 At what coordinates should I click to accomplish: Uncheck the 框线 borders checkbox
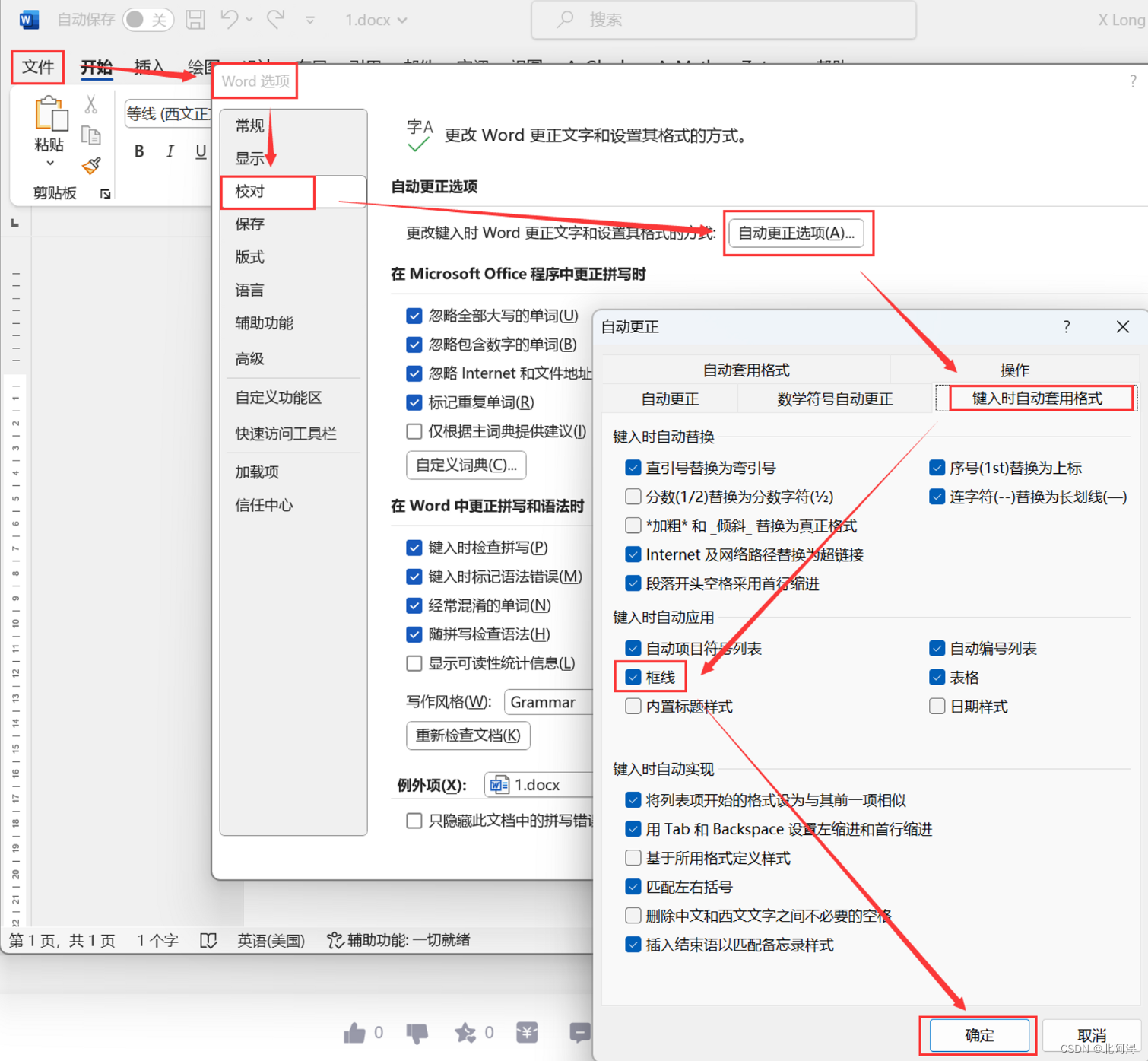pos(633,677)
